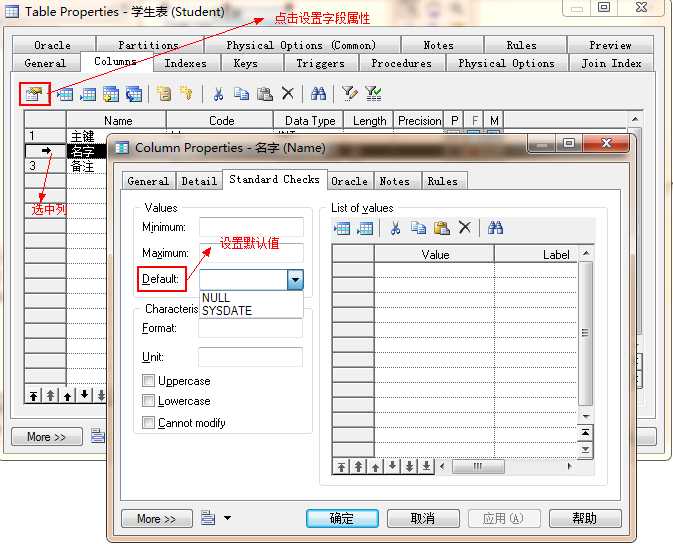Click Customize Columns and Filter icon
673x544 pixels.
349,93
